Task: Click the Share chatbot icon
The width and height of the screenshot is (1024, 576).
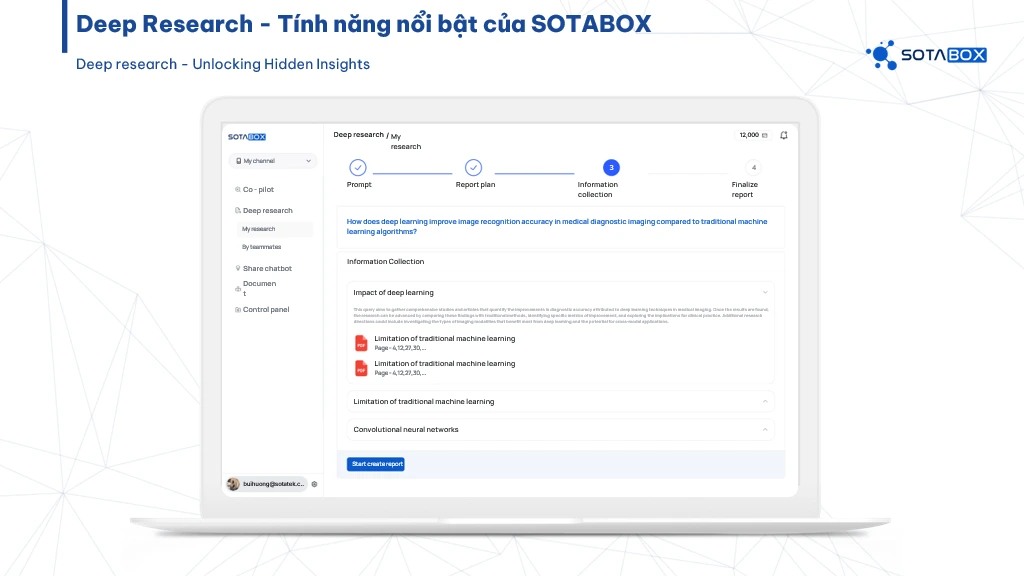Action: pyautogui.click(x=238, y=268)
